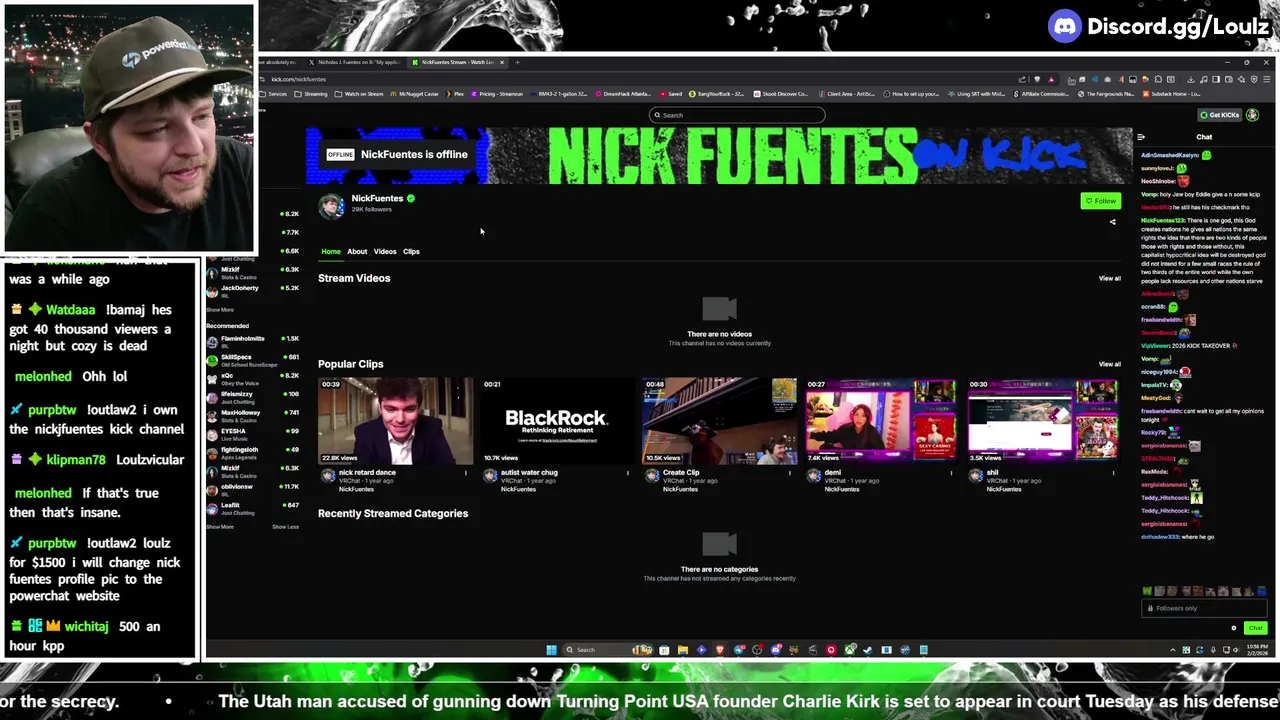The width and height of the screenshot is (1280, 720).
Task: Click the Kick search field
Action: click(737, 115)
